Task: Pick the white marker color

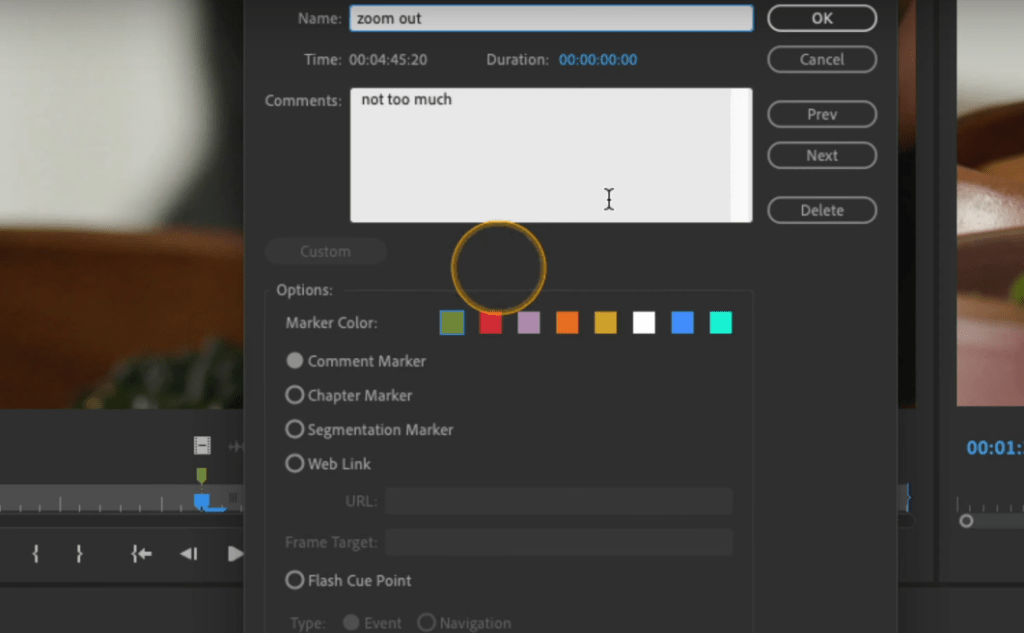Action: click(644, 323)
